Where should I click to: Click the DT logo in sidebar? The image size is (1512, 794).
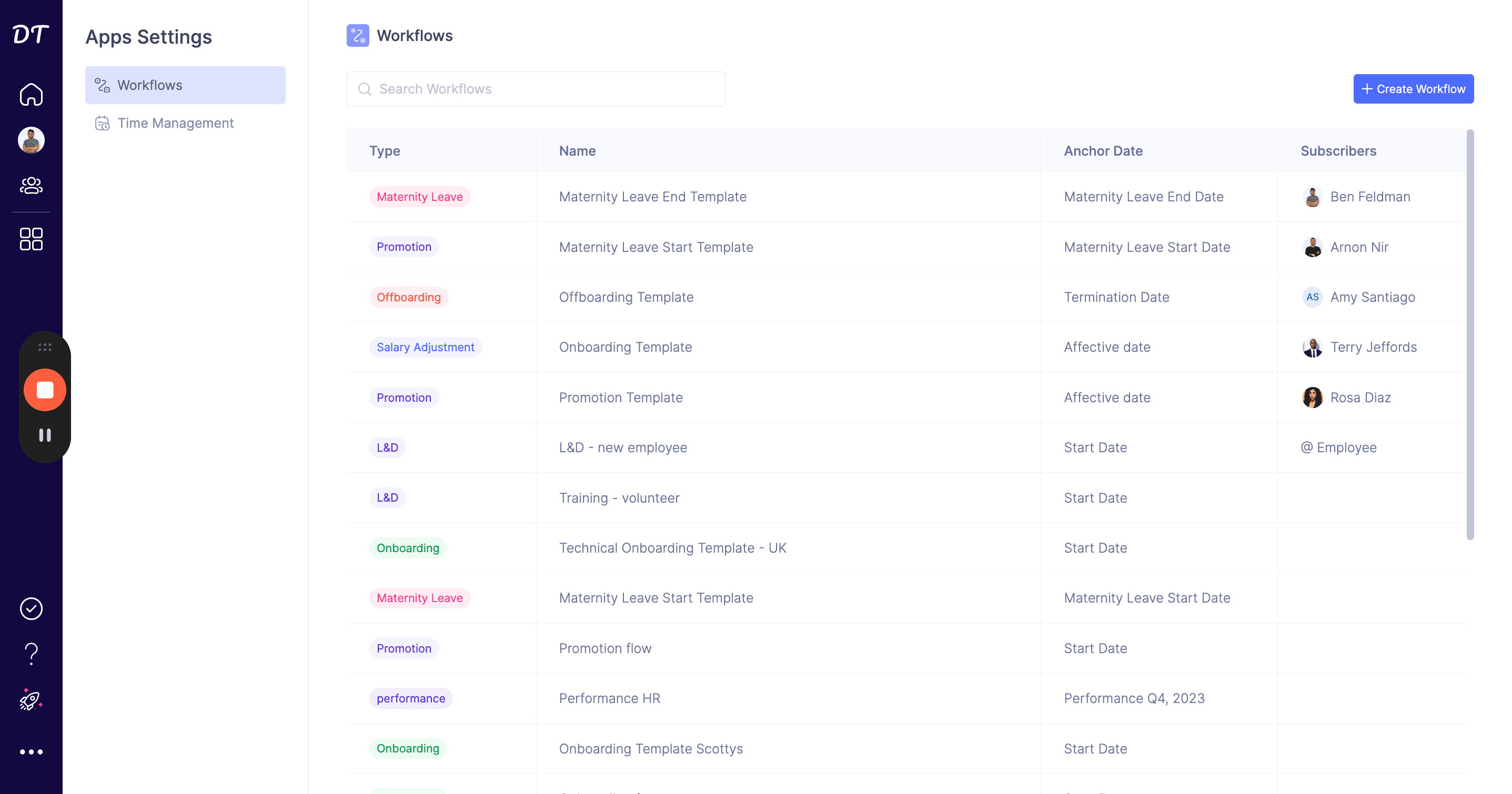(x=31, y=34)
